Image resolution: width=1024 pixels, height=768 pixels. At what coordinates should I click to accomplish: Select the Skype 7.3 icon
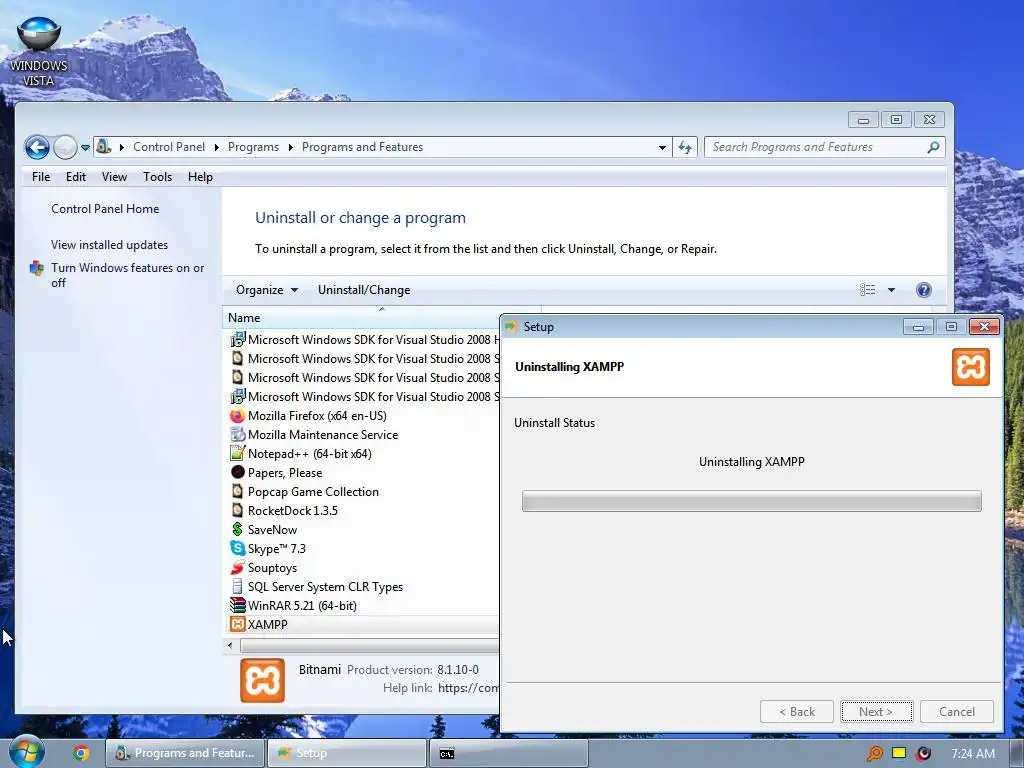click(238, 549)
